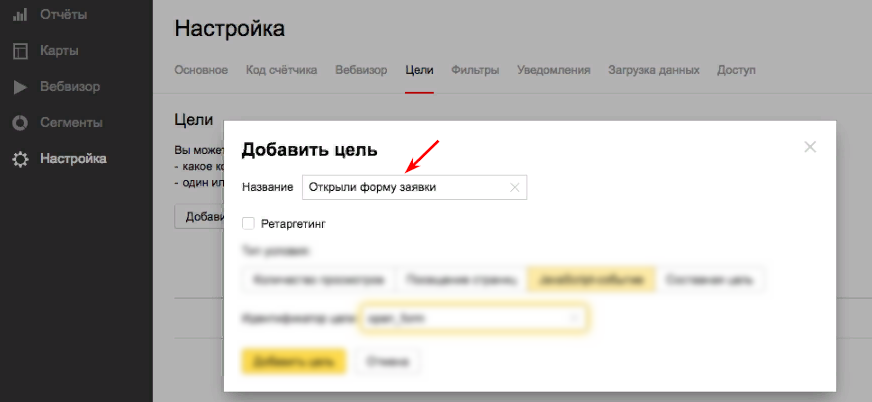Click the Настройка gear icon
This screenshot has height=402, width=872.
click(20, 160)
